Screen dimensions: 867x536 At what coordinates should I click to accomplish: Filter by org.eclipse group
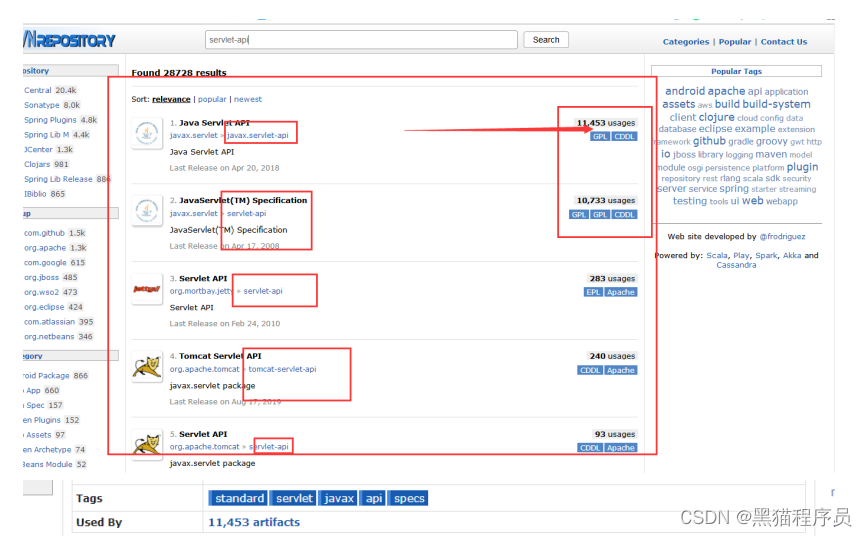pos(44,307)
